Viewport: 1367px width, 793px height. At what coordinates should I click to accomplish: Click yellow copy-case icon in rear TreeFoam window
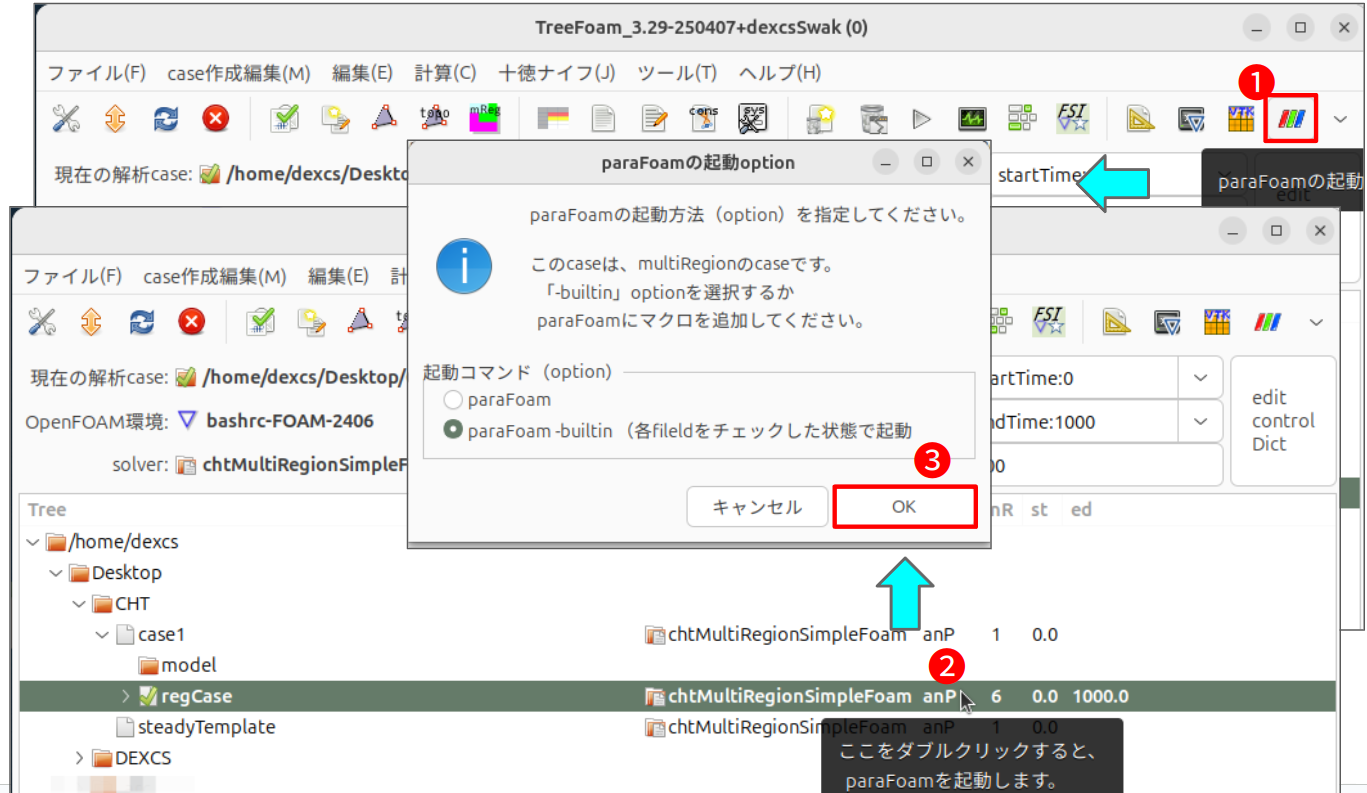pyautogui.click(x=335, y=120)
